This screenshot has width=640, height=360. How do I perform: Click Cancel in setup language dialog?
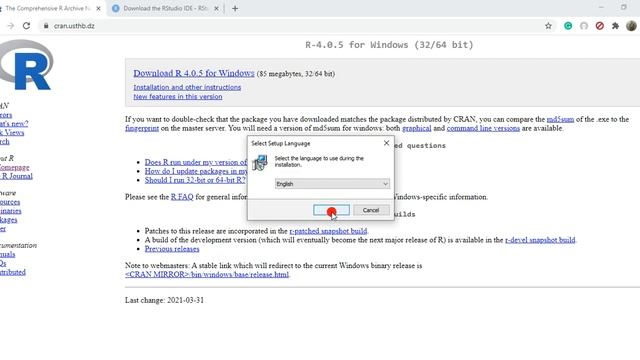point(371,210)
